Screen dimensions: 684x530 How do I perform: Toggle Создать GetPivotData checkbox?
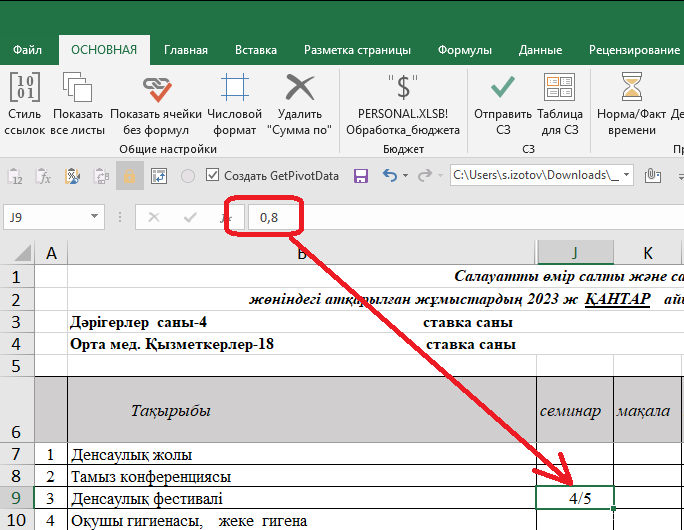(x=212, y=175)
